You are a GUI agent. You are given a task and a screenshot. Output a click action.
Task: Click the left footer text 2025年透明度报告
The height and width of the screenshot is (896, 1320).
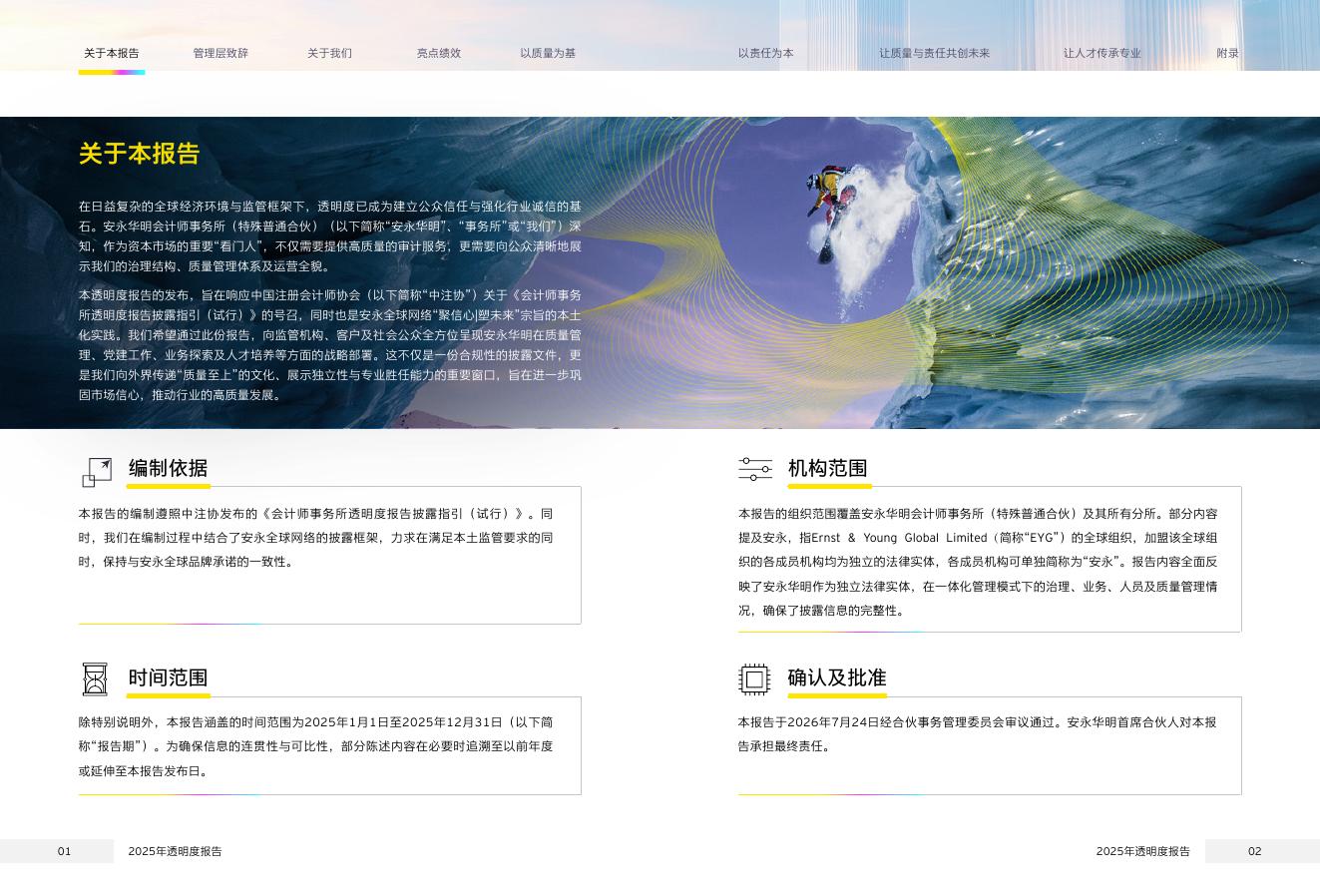pos(175,851)
